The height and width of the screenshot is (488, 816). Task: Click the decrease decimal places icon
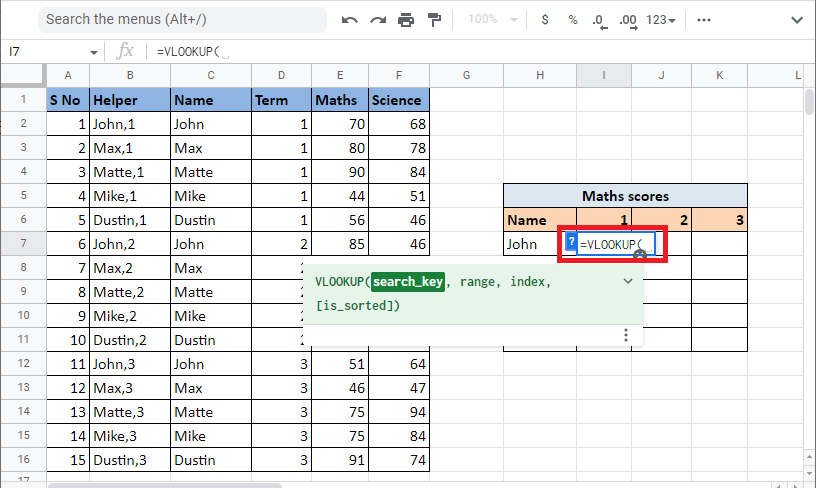tap(599, 20)
